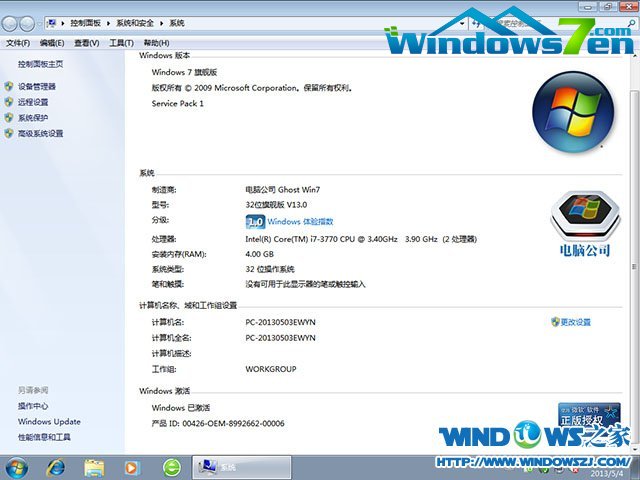Click 系统和安全 in the breadcrumb
Screen dimensions: 640x480
tap(135, 23)
